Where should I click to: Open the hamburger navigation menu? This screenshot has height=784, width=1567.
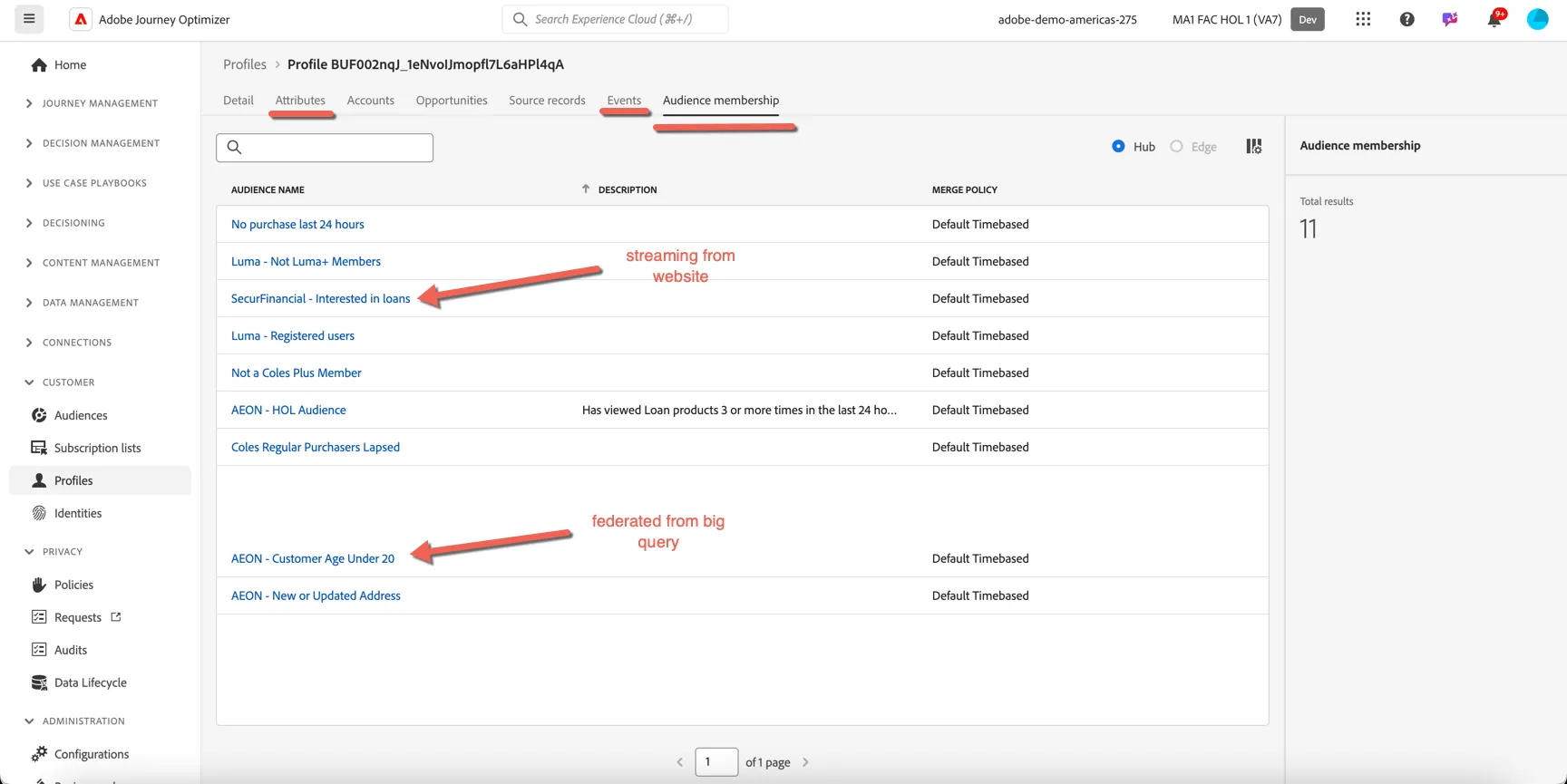coord(29,18)
